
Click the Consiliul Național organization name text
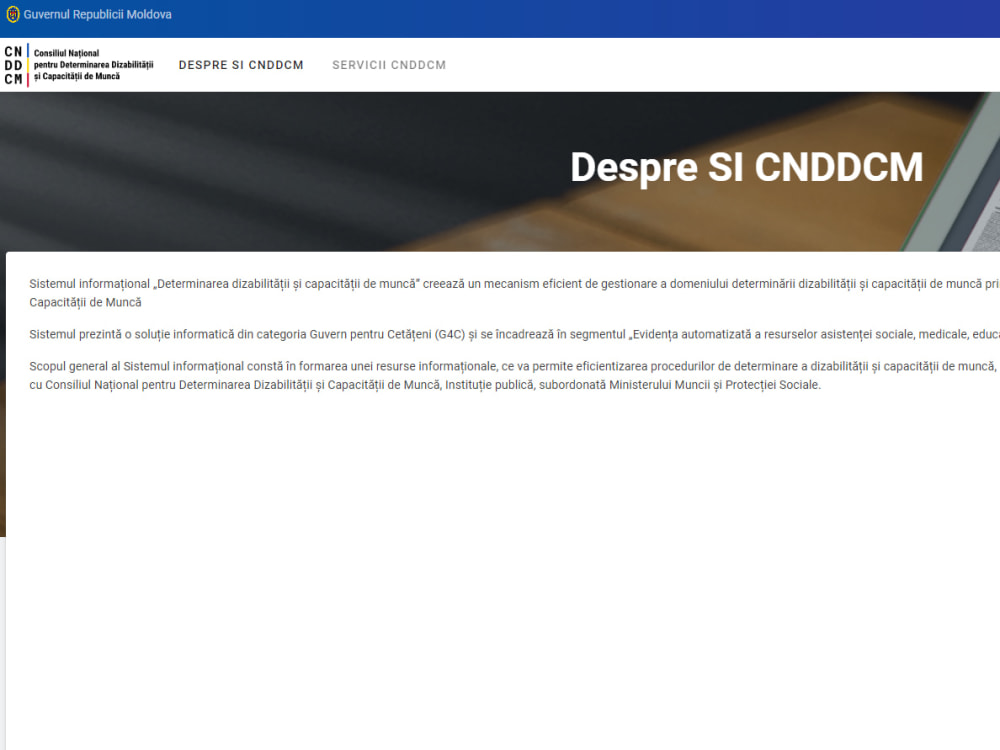click(94, 64)
